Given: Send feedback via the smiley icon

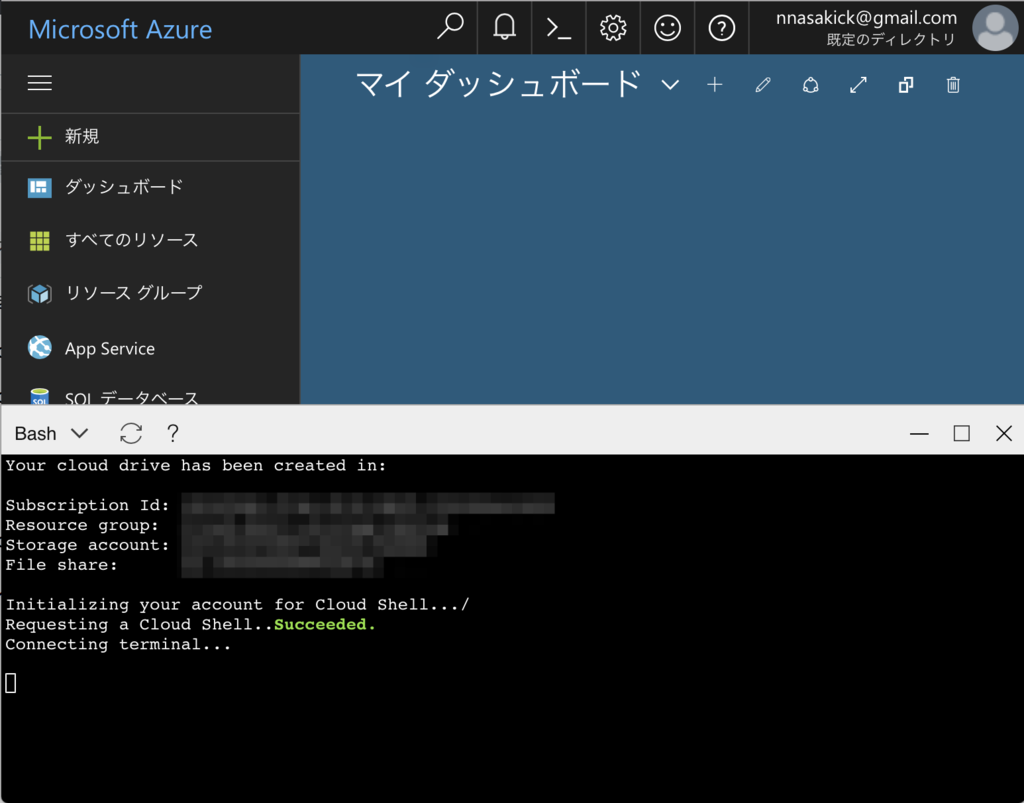Looking at the screenshot, I should click(667, 28).
